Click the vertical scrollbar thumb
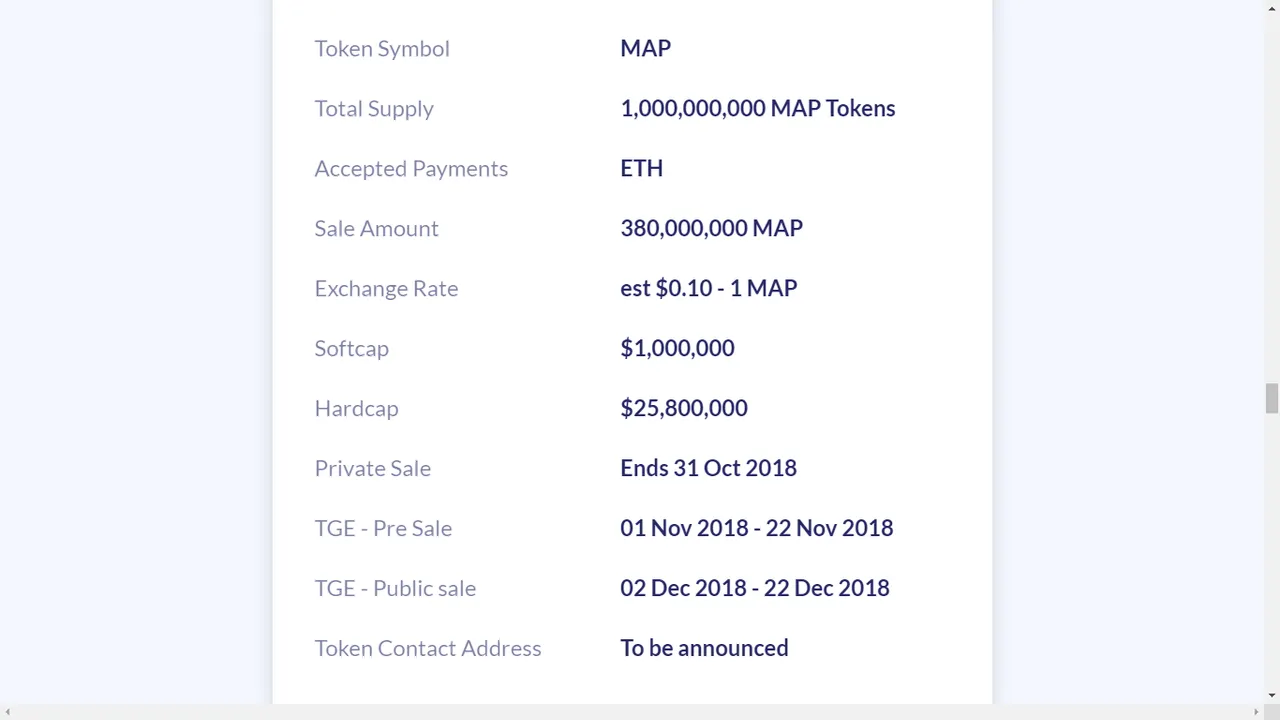This screenshot has height=720, width=1280. coord(1271,398)
